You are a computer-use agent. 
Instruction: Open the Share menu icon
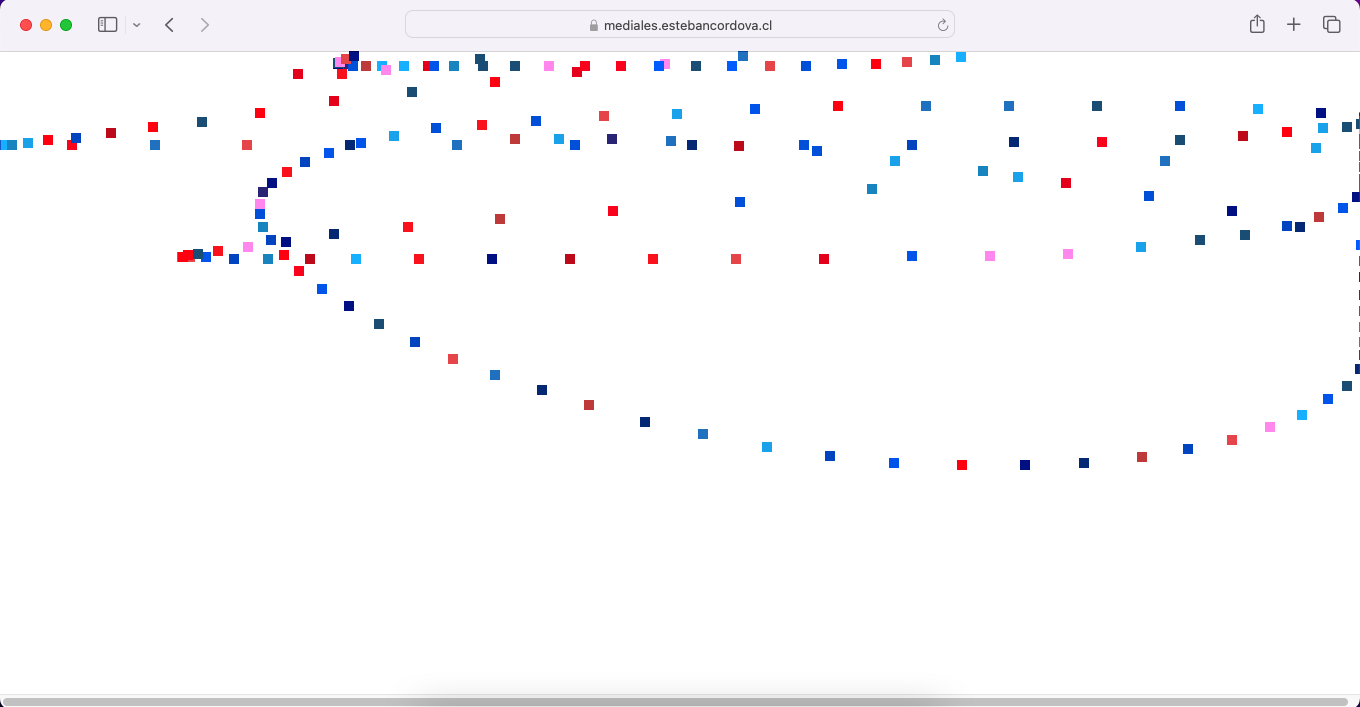point(1257,25)
